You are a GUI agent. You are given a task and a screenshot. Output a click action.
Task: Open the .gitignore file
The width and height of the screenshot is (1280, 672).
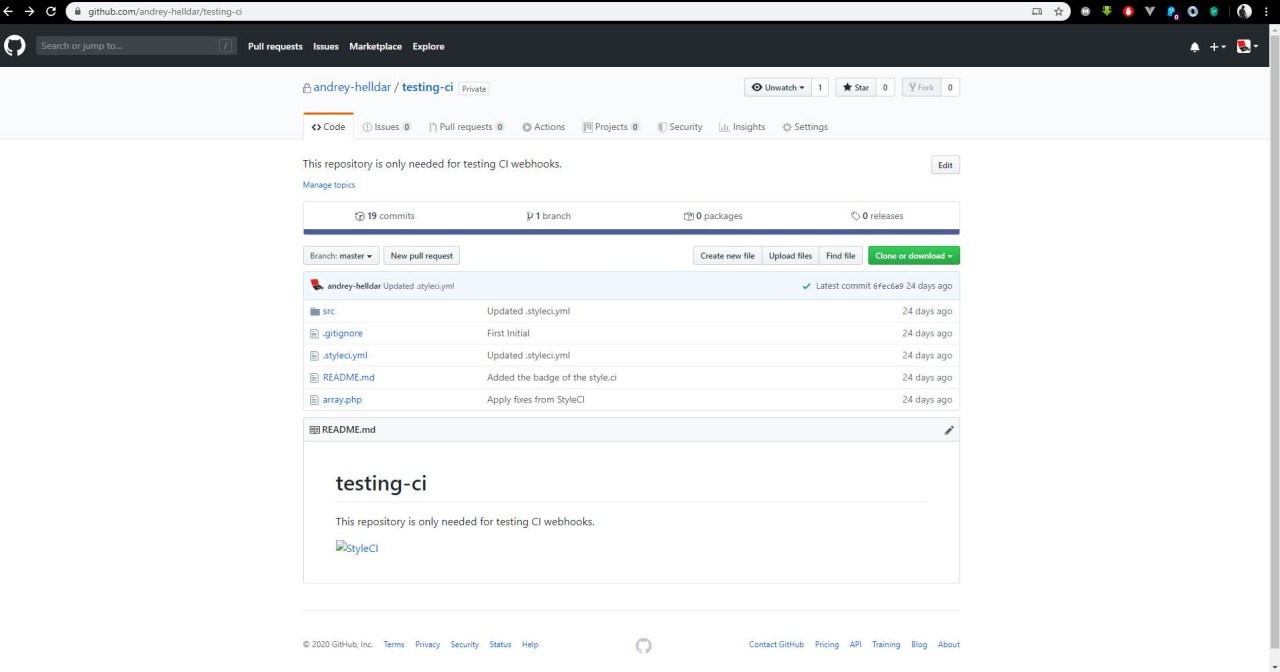pyautogui.click(x=343, y=333)
